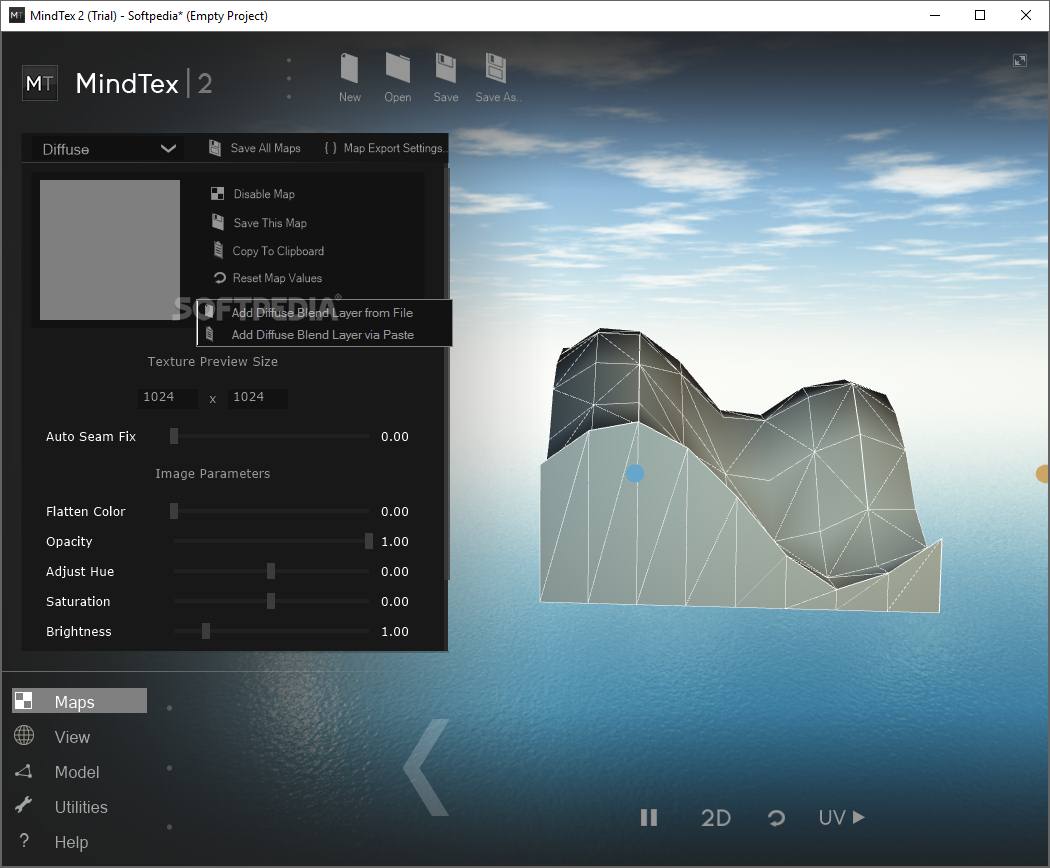Click the Copy To Clipboard label

tap(278, 250)
